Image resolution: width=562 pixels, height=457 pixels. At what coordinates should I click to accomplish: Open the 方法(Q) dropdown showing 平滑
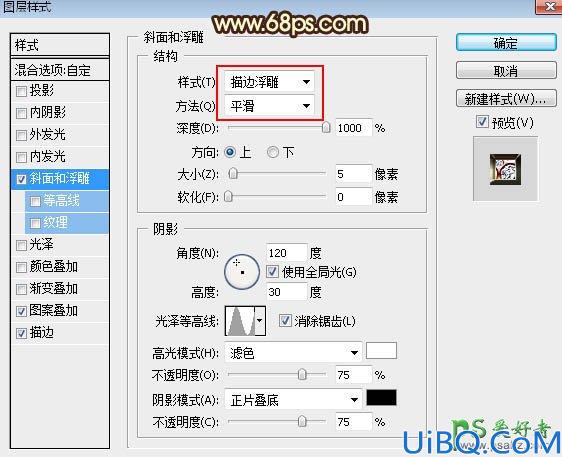tap(269, 105)
